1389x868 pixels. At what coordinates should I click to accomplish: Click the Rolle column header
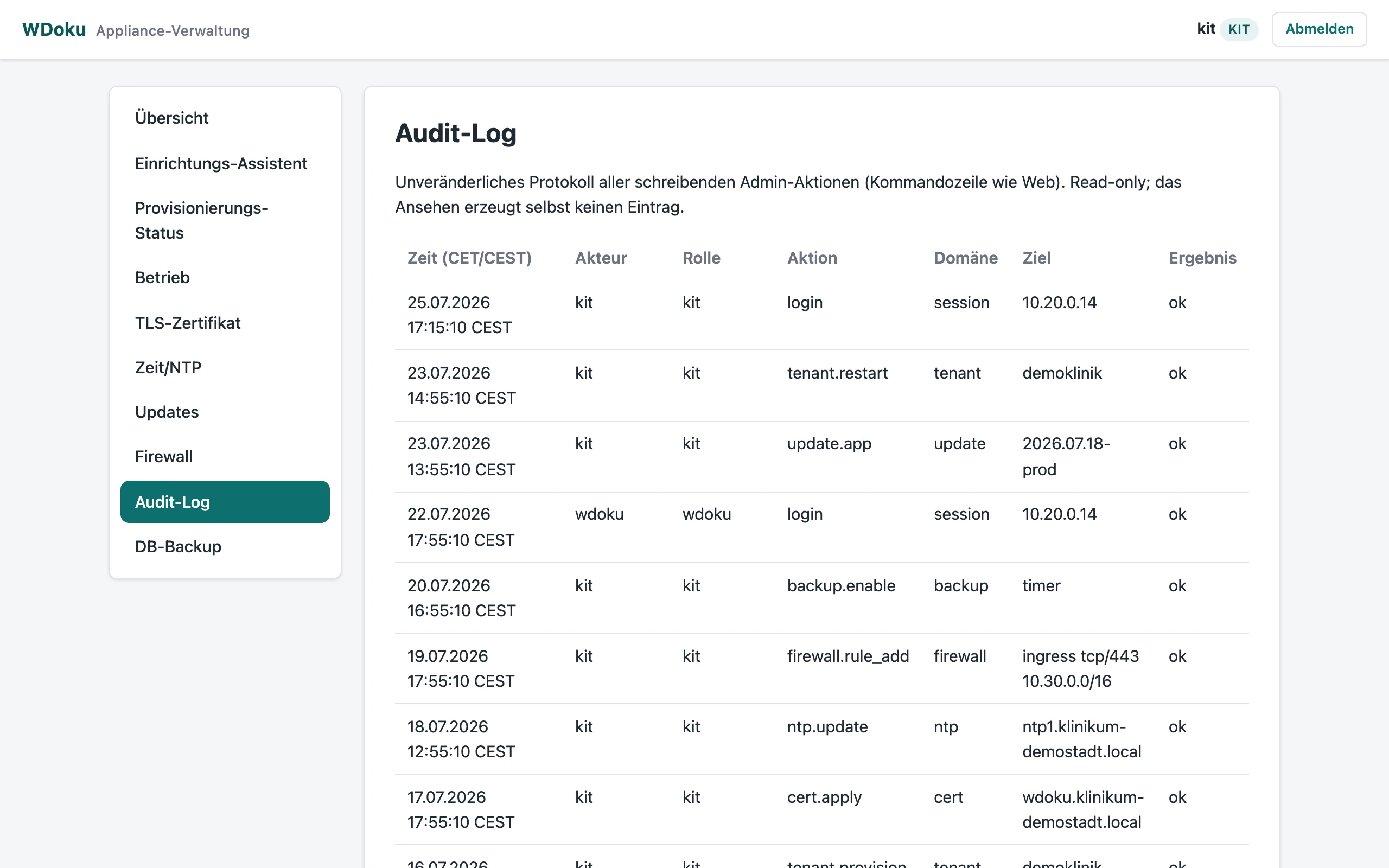pos(702,258)
